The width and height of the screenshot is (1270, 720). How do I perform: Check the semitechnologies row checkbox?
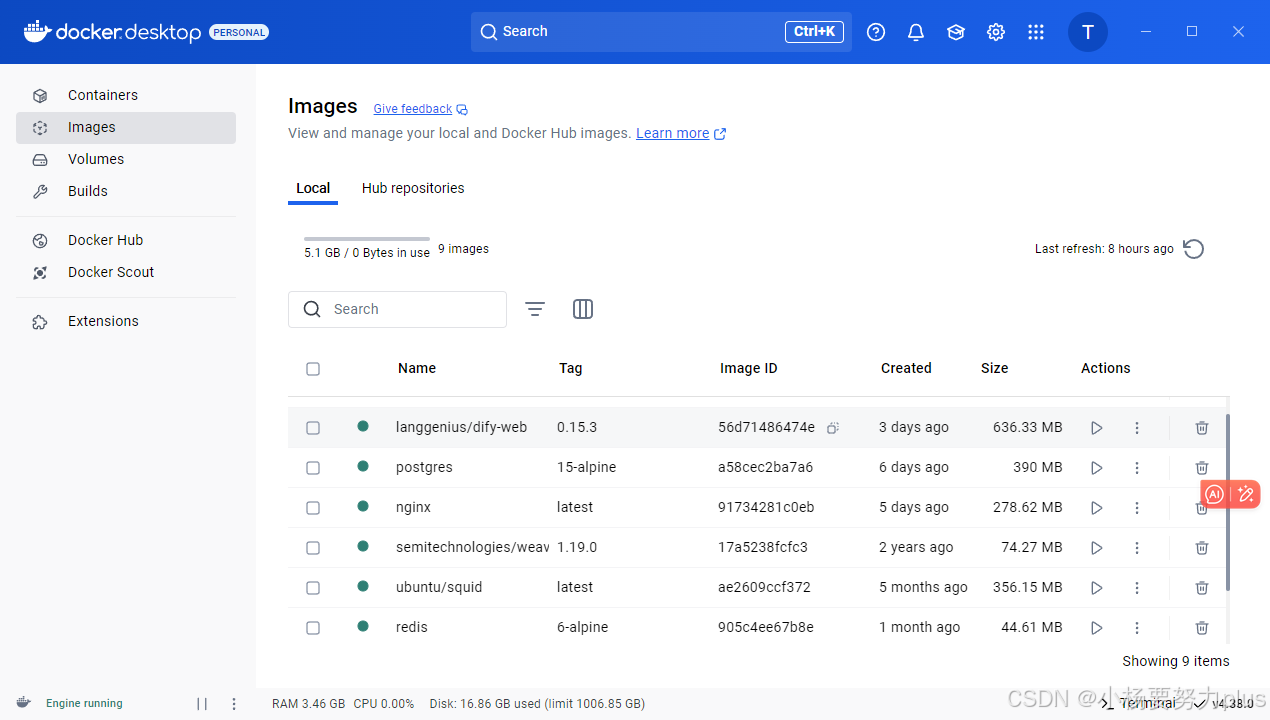pyautogui.click(x=313, y=548)
